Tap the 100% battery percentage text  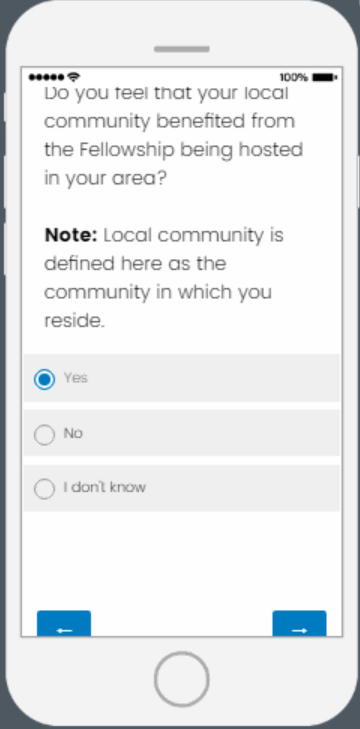pyautogui.click(x=294, y=77)
